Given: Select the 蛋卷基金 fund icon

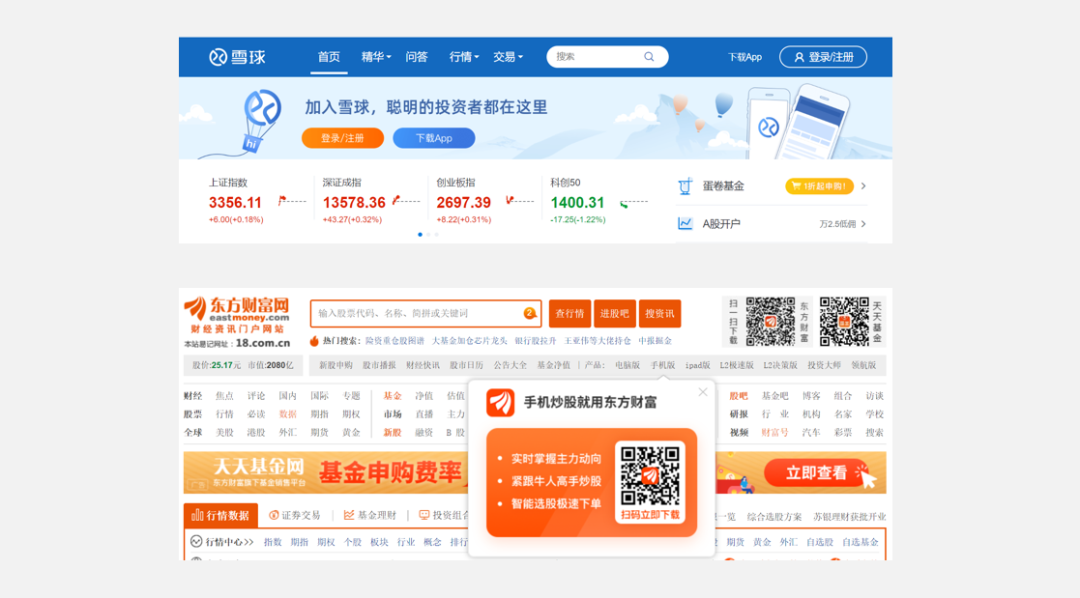Looking at the screenshot, I should pyautogui.click(x=684, y=187).
